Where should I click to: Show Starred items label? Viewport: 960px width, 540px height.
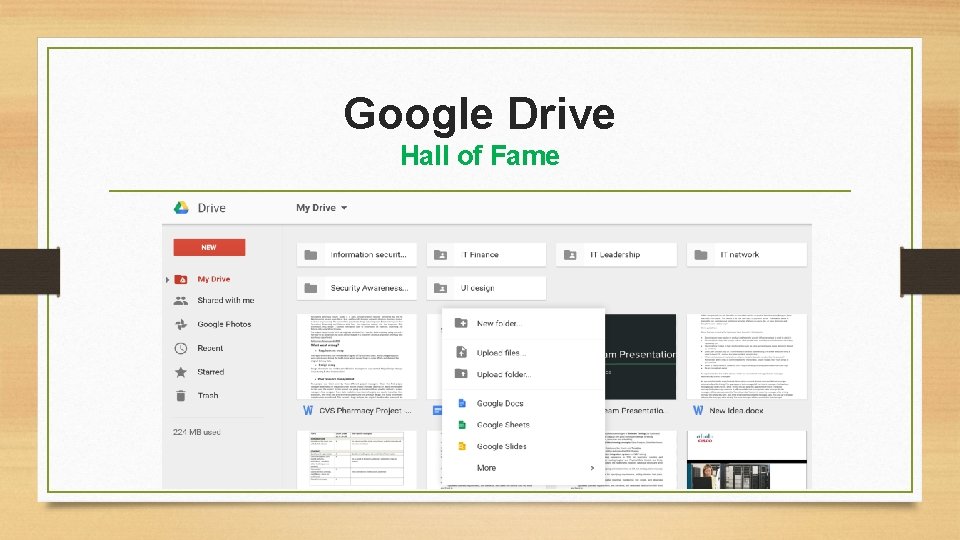tap(211, 372)
